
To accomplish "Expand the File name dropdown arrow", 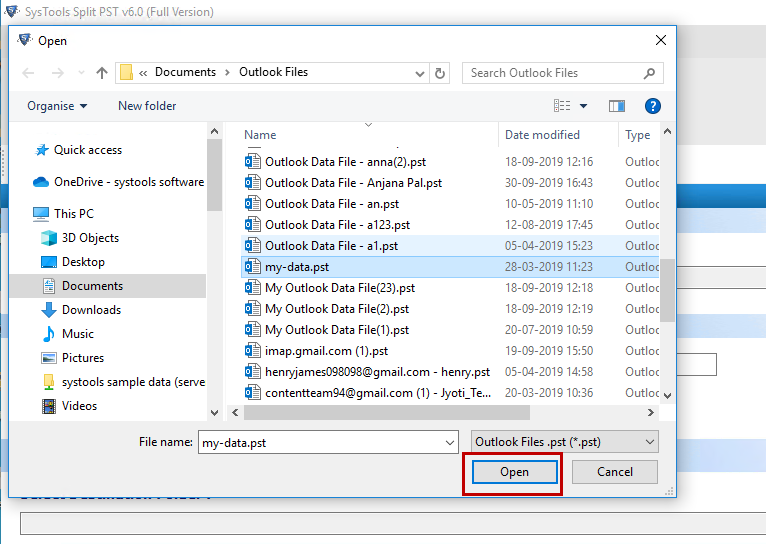I will 449,442.
